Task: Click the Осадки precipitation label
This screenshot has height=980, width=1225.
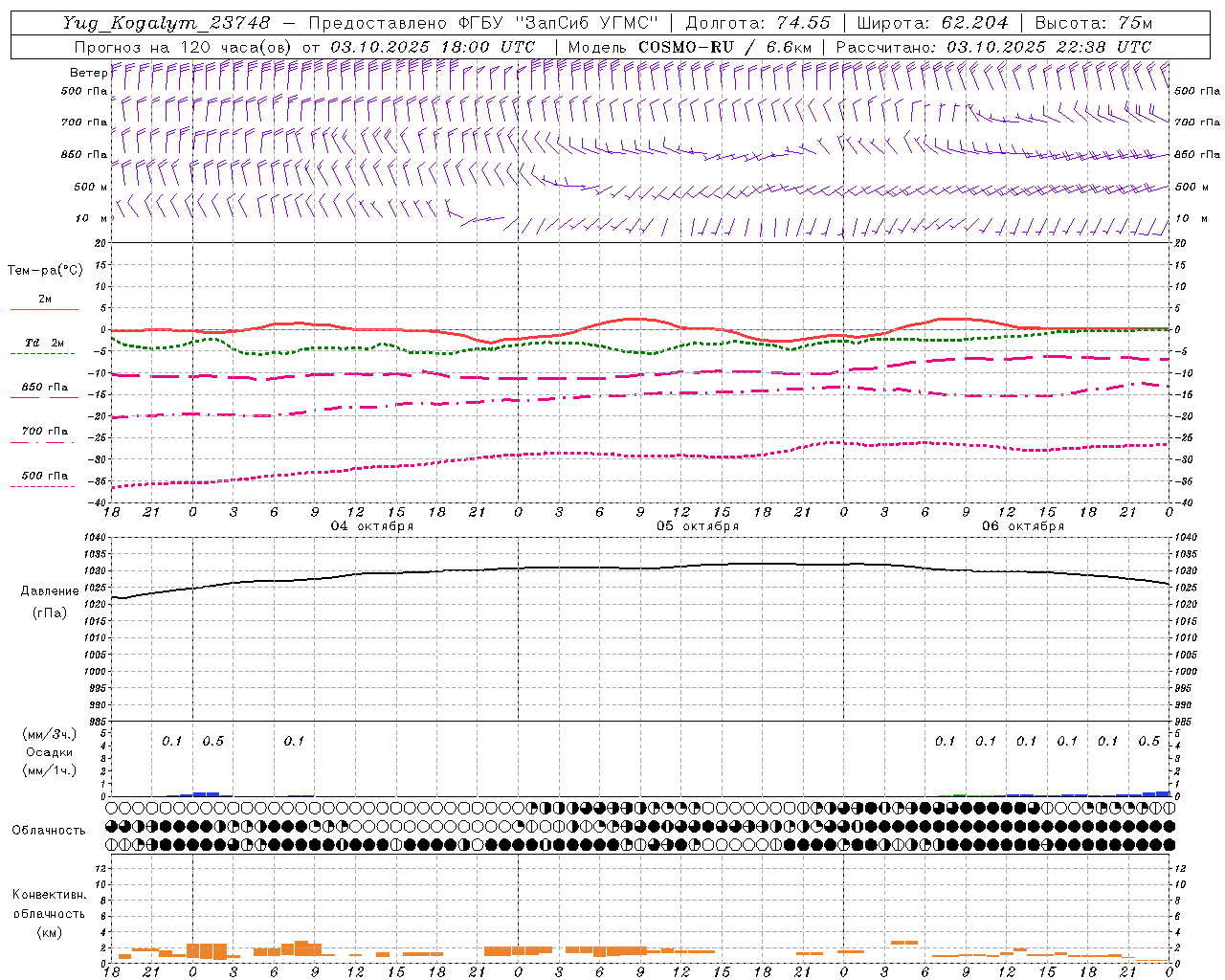Action: click(x=49, y=752)
